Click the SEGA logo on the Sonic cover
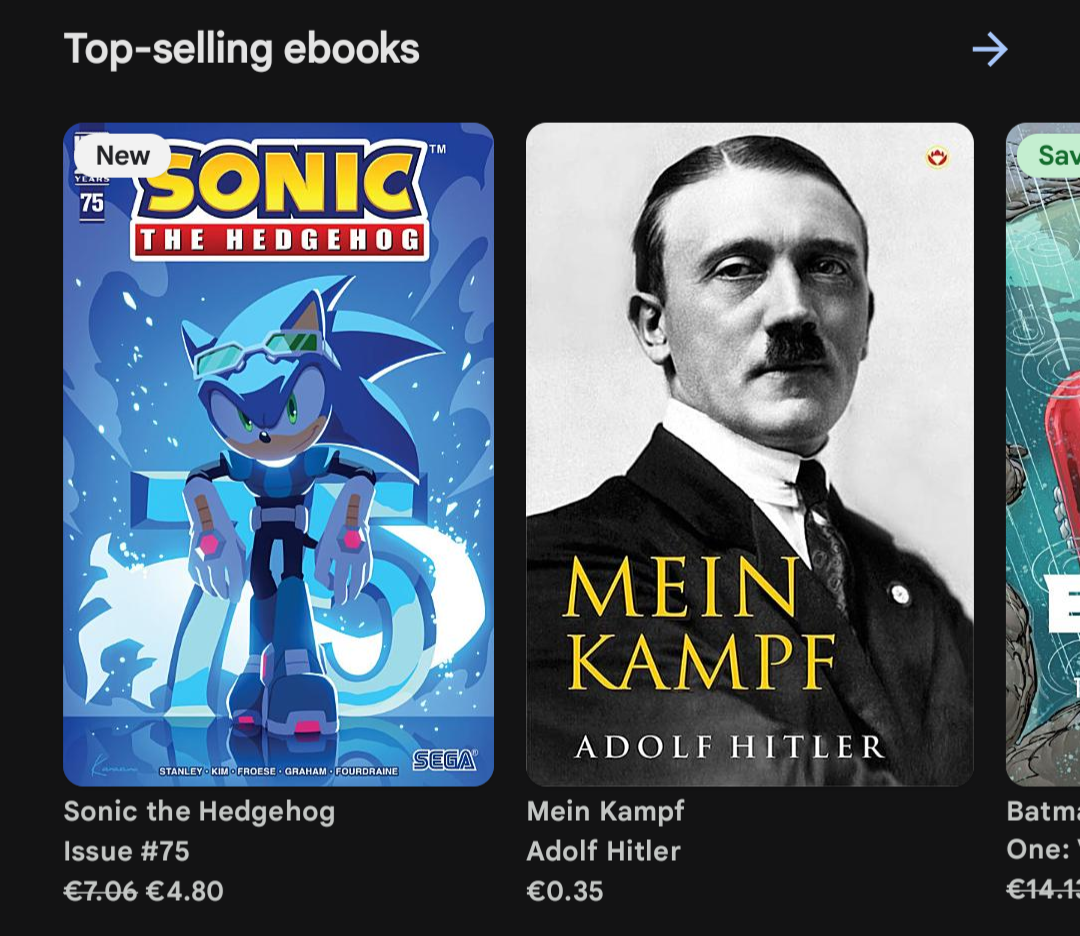The width and height of the screenshot is (1080, 936). click(x=444, y=760)
